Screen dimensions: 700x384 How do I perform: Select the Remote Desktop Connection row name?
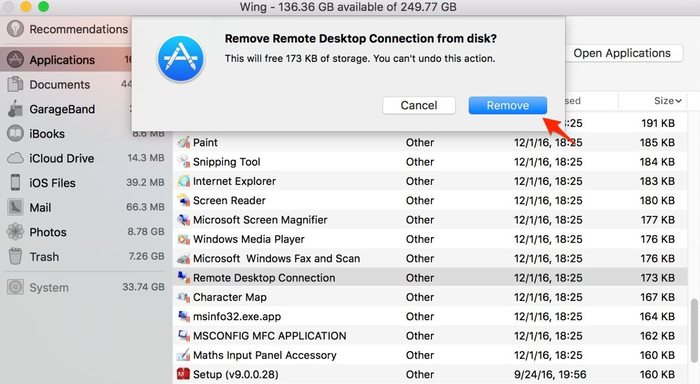[x=264, y=278]
